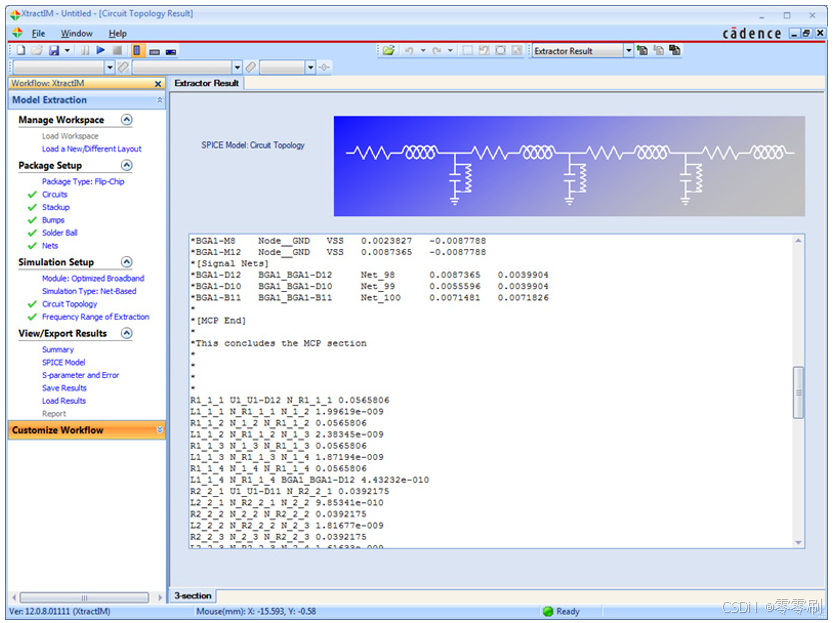Close the Workflow: XtractIM panel
The width and height of the screenshot is (834, 623).
pos(158,84)
